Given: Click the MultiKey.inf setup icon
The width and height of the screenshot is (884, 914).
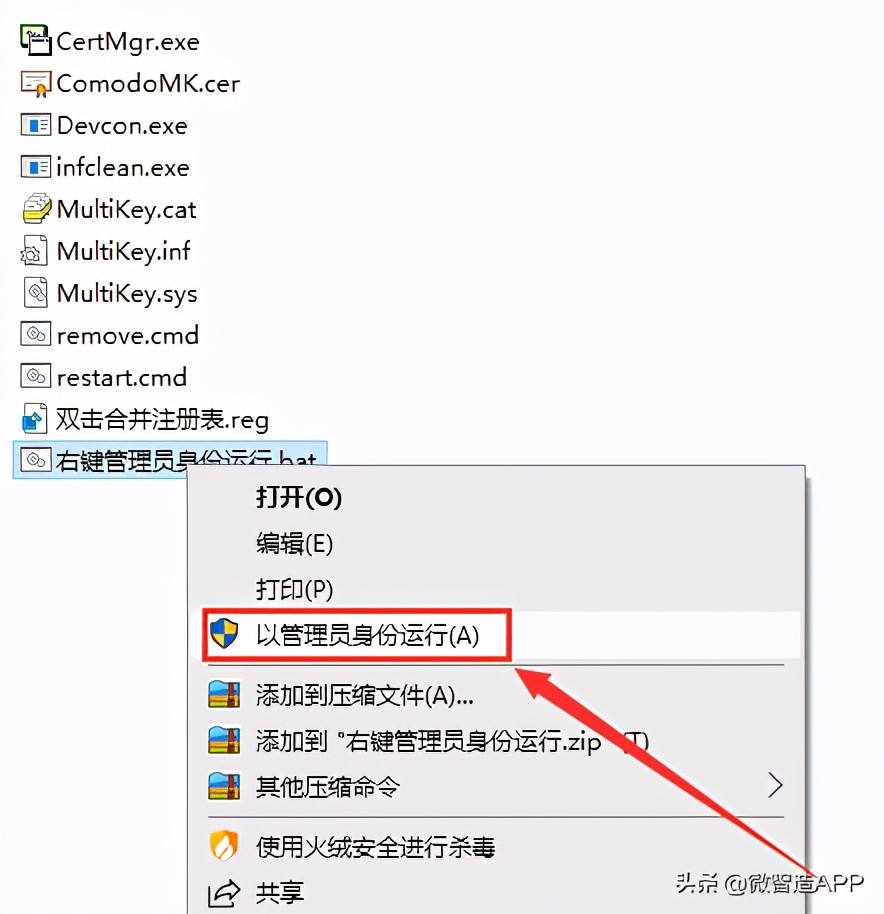Looking at the screenshot, I should click(x=34, y=251).
